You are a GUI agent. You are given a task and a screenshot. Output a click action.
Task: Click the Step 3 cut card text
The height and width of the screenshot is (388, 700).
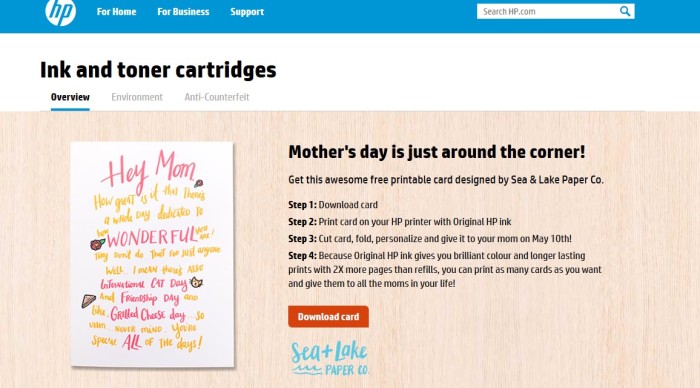[x=430, y=239]
